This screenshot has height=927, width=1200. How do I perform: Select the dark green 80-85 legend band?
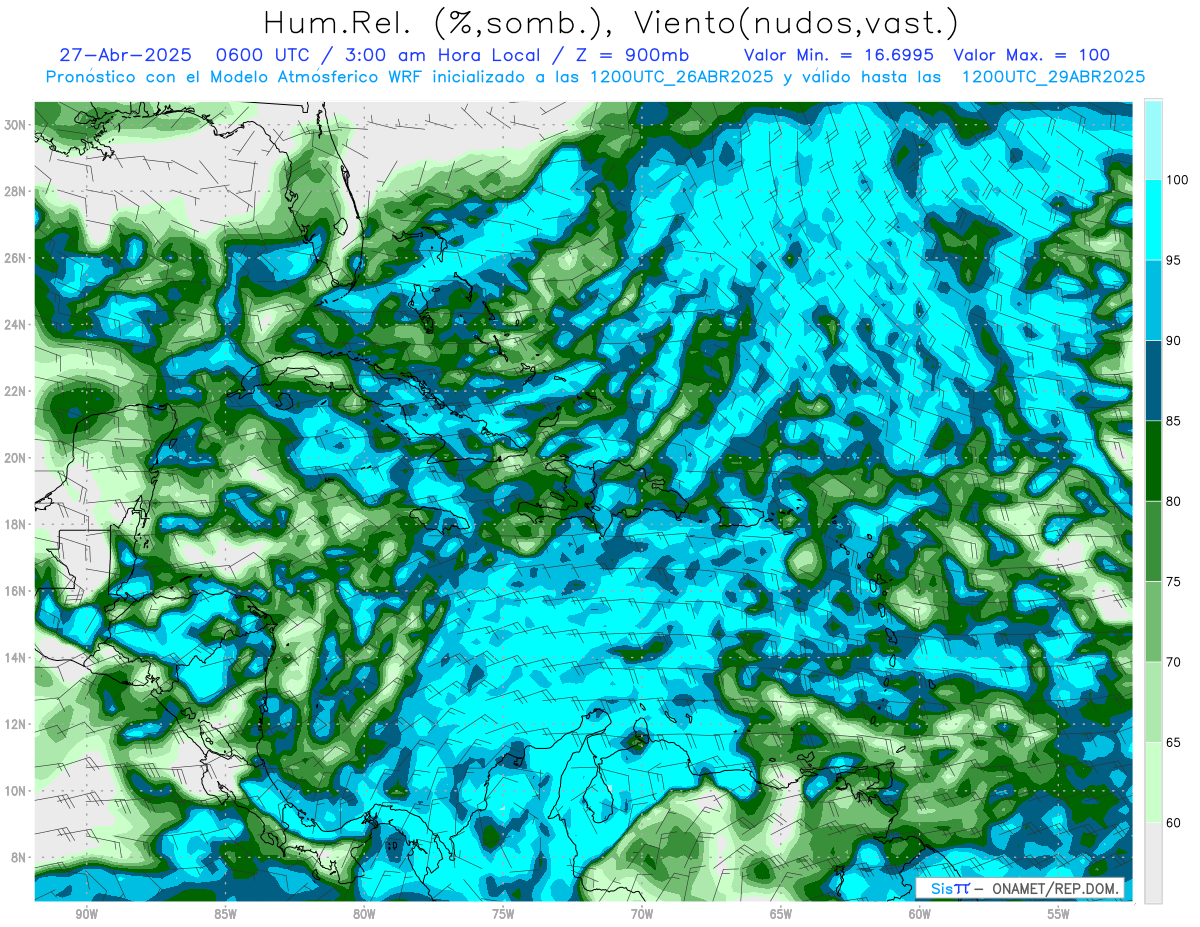1153,461
